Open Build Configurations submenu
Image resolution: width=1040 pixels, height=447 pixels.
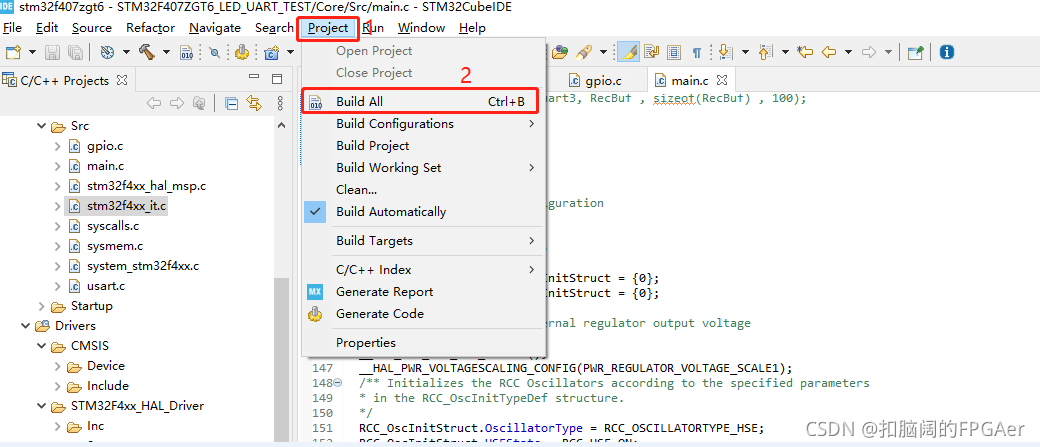(423, 123)
